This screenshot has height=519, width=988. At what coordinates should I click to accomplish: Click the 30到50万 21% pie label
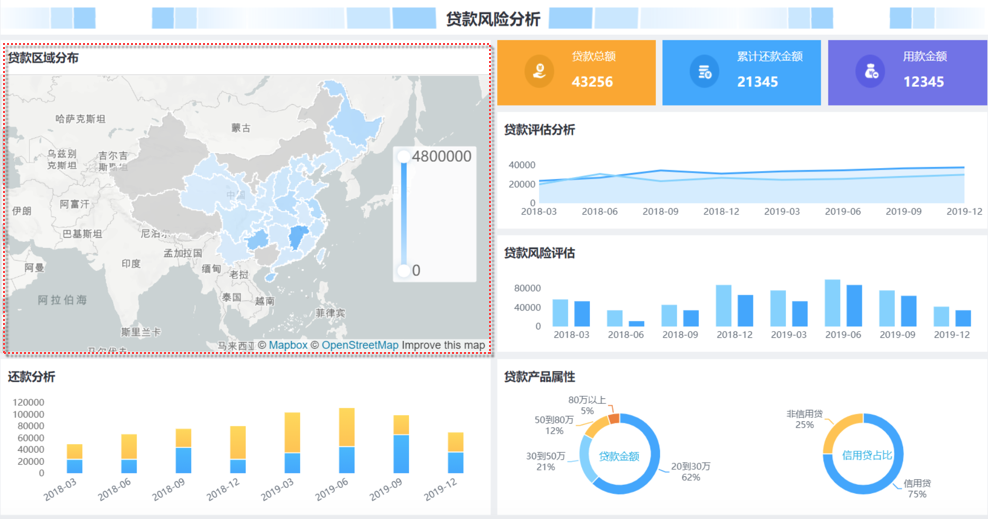[546, 461]
